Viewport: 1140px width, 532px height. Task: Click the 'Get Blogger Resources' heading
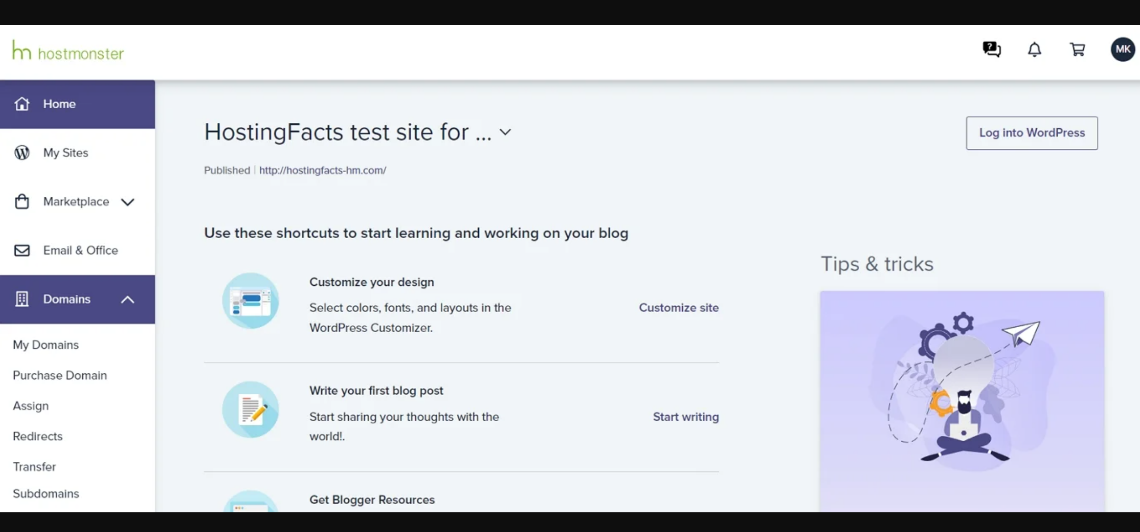pos(372,500)
